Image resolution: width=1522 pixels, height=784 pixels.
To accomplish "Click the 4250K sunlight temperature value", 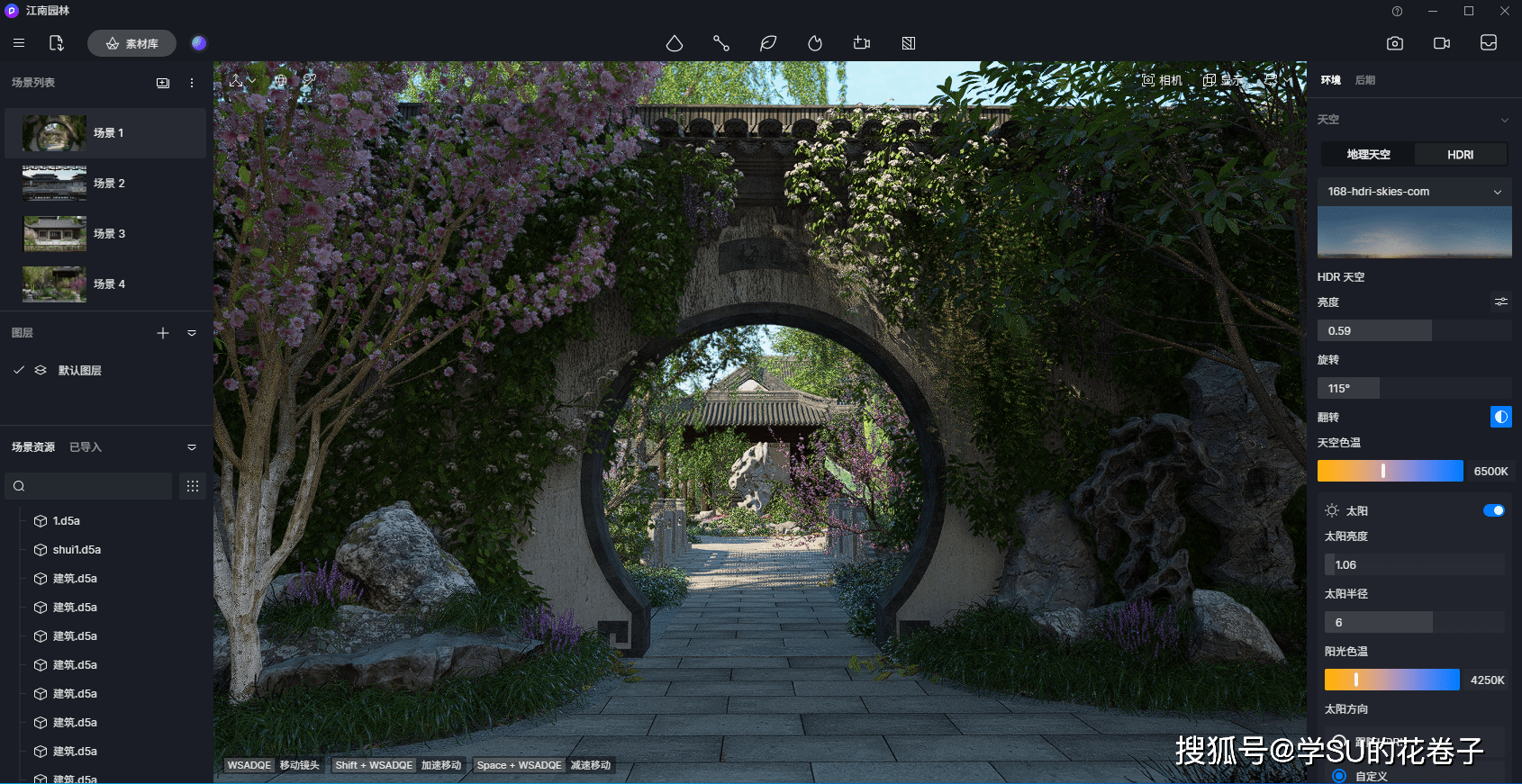I will [1487, 680].
